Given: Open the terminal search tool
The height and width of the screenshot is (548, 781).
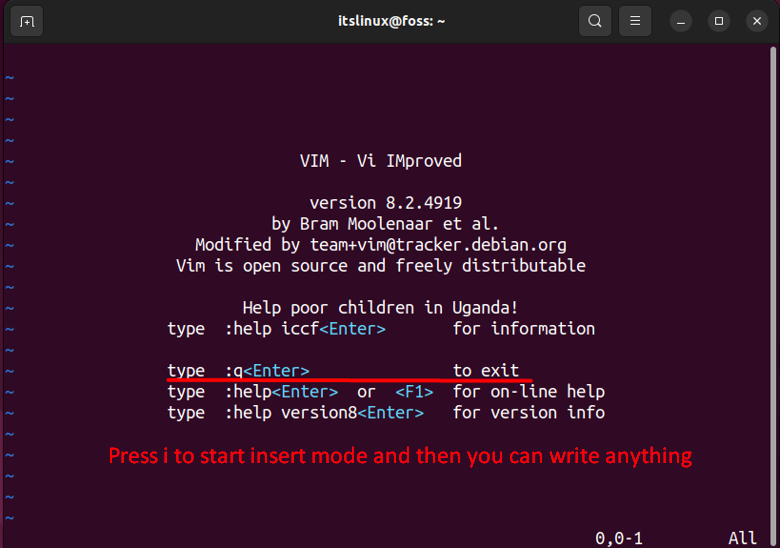Looking at the screenshot, I should click(x=595, y=21).
